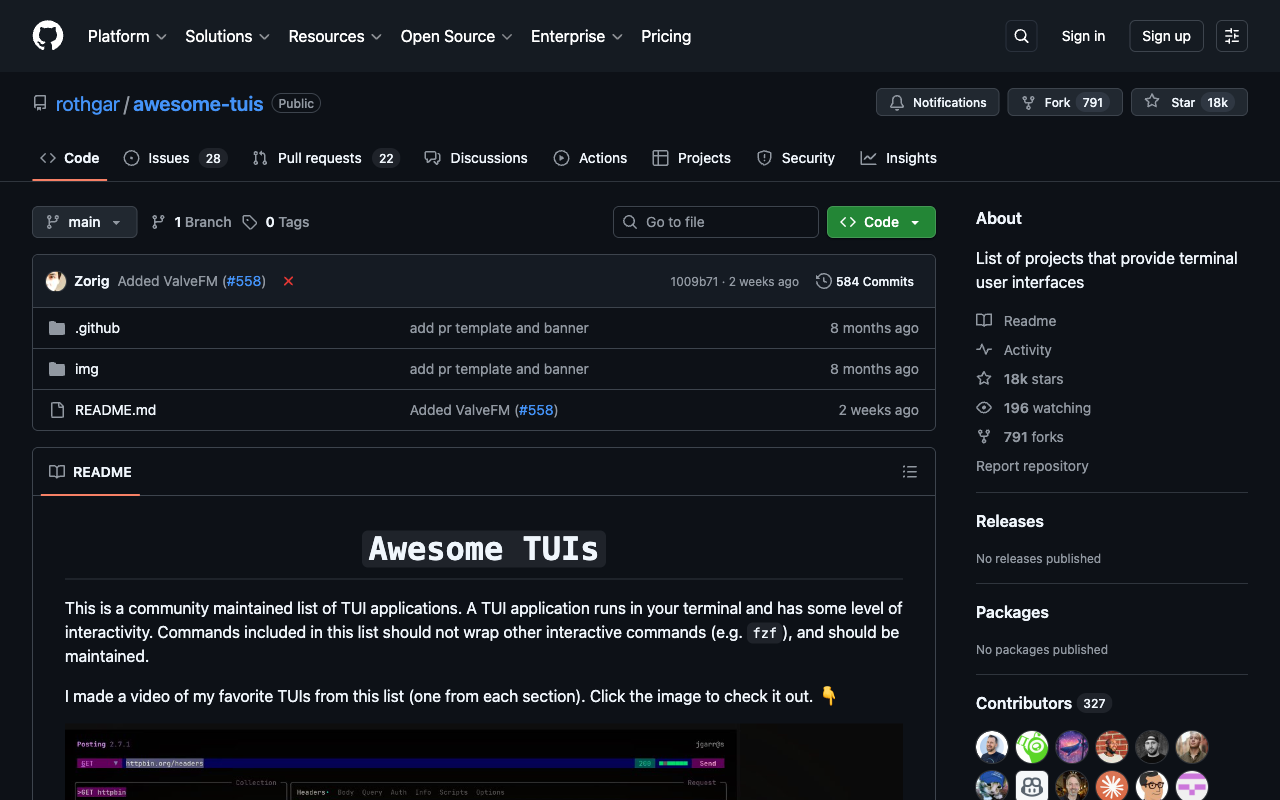Open Zorig's avatar on latest commit
The image size is (1280, 800).
56,281
